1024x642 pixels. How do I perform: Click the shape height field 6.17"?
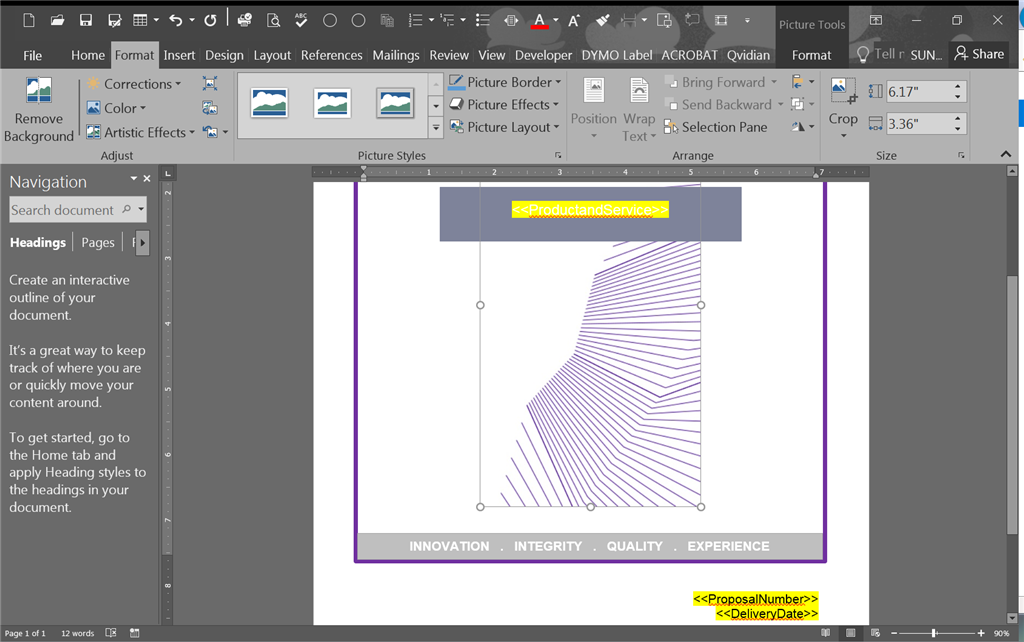click(918, 91)
